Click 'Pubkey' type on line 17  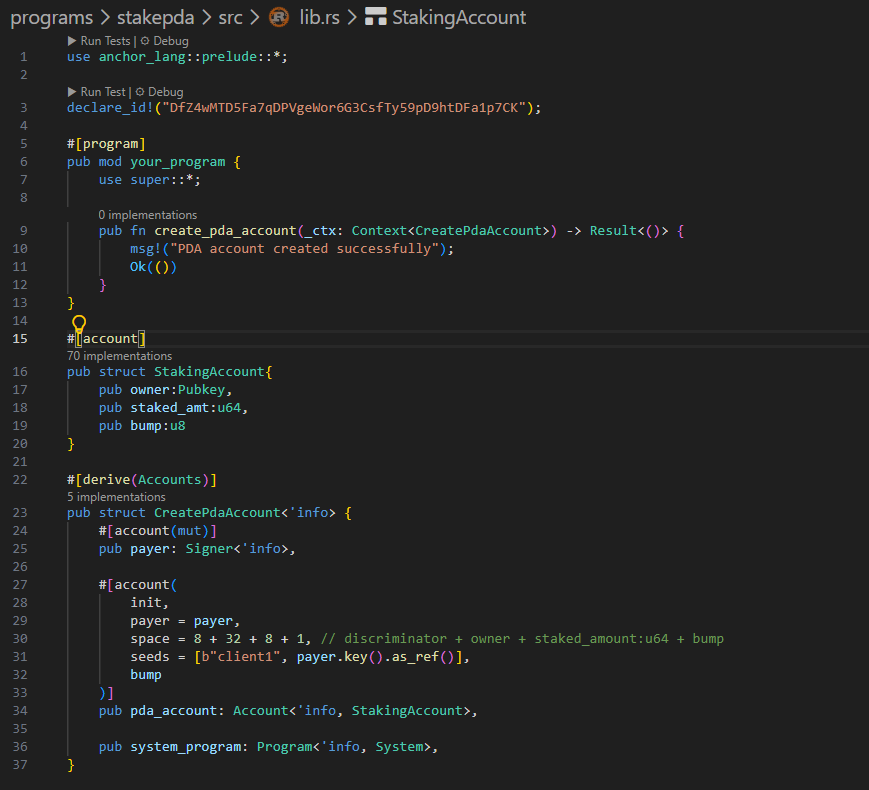pos(201,390)
